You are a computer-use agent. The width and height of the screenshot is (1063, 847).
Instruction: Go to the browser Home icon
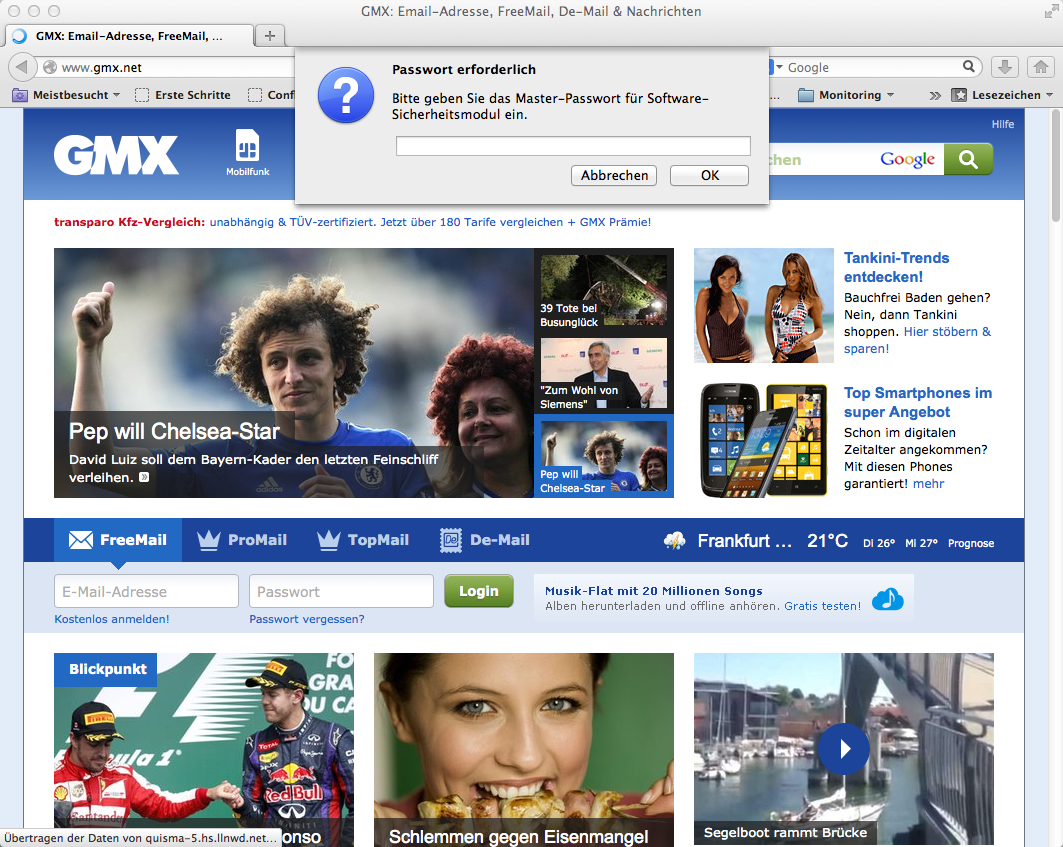pos(1041,67)
